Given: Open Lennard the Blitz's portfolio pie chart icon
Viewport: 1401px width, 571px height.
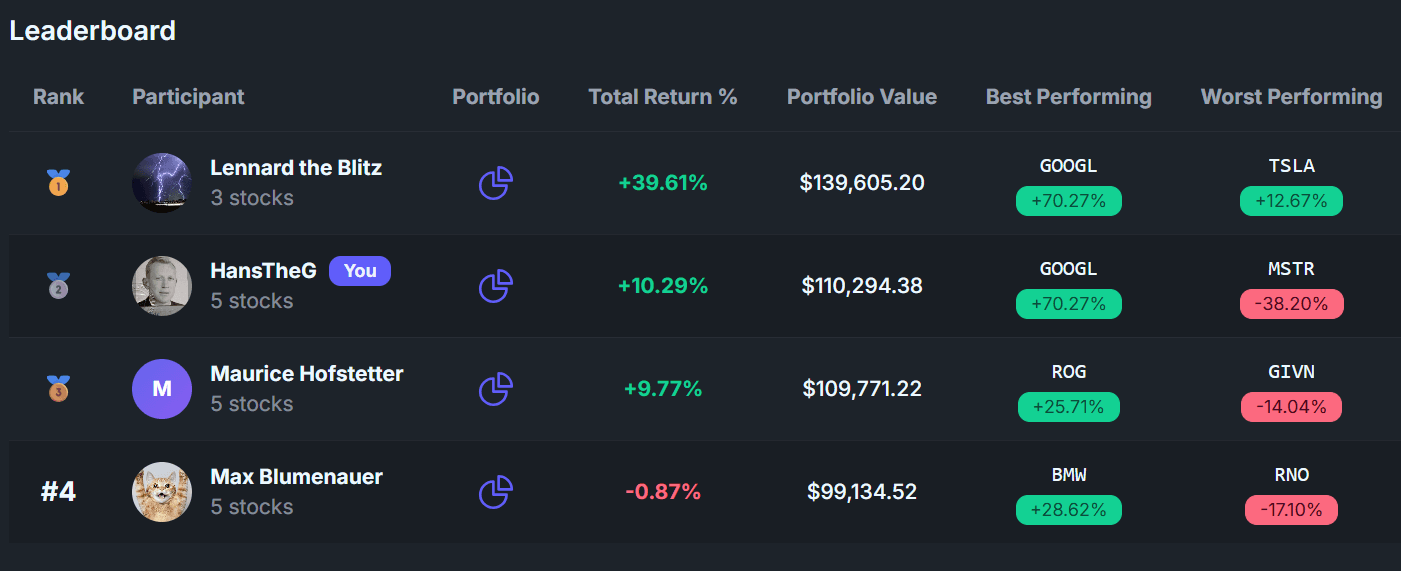Looking at the screenshot, I should [495, 183].
